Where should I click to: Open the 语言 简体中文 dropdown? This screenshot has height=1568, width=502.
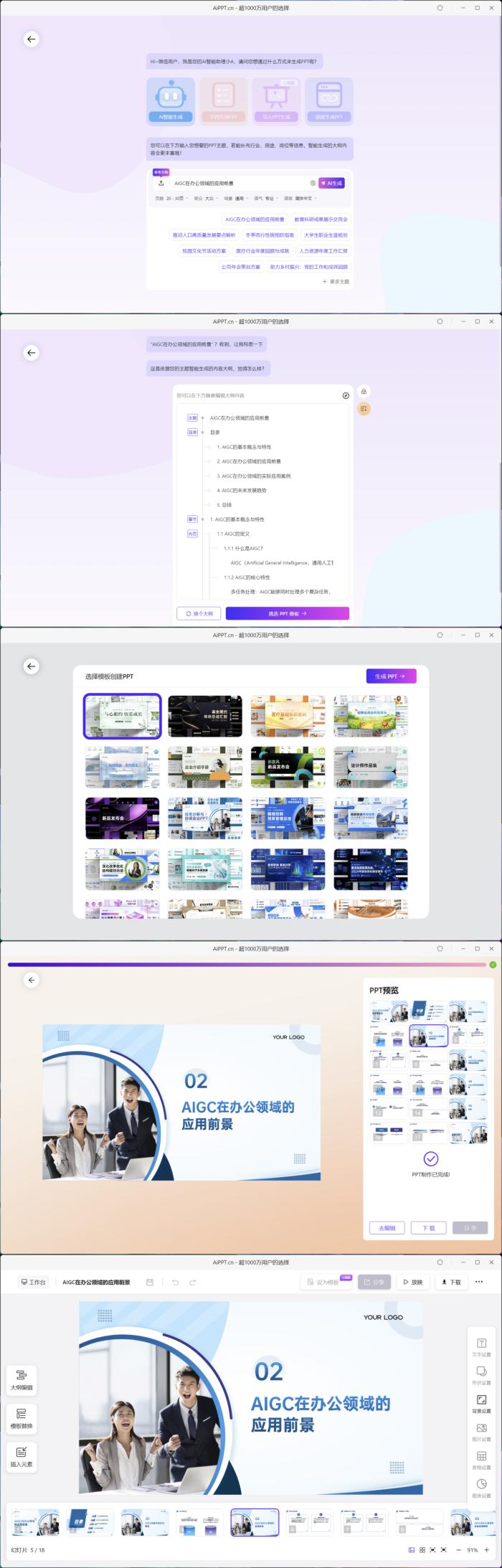pos(300,199)
